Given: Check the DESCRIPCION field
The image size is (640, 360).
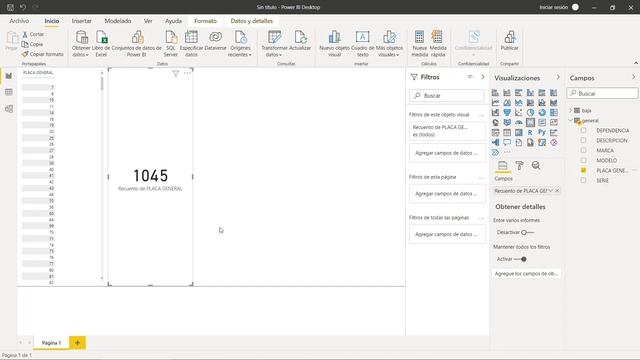Looking at the screenshot, I should pos(583,140).
